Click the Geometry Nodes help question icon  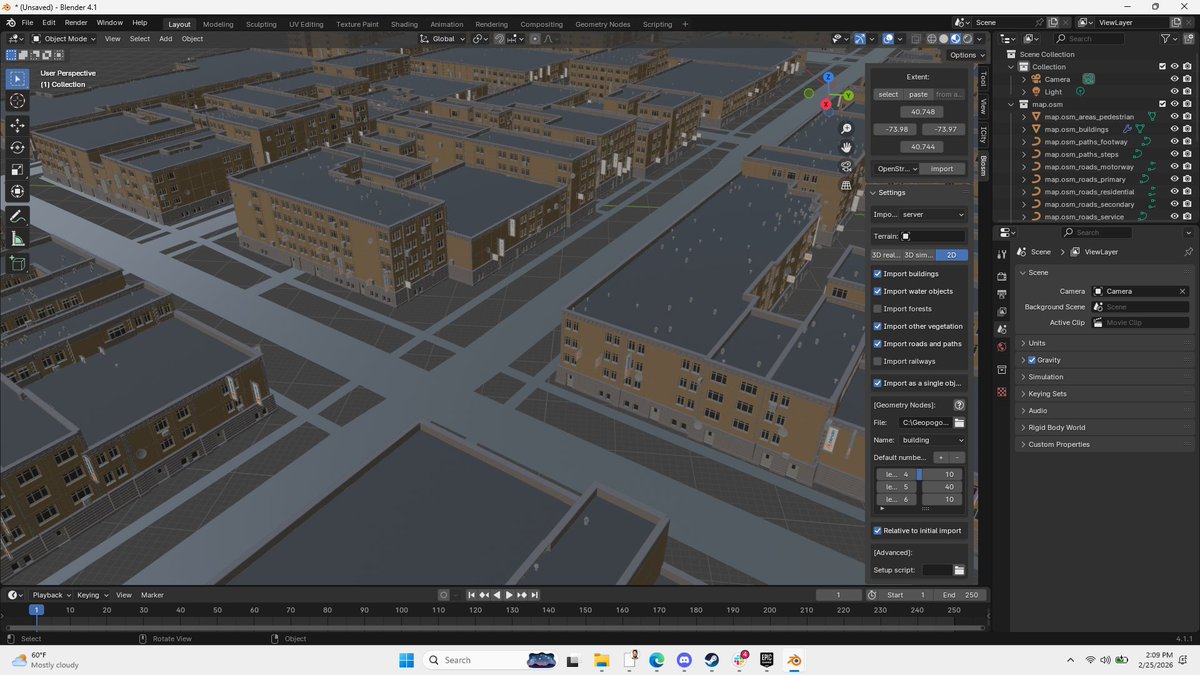959,405
